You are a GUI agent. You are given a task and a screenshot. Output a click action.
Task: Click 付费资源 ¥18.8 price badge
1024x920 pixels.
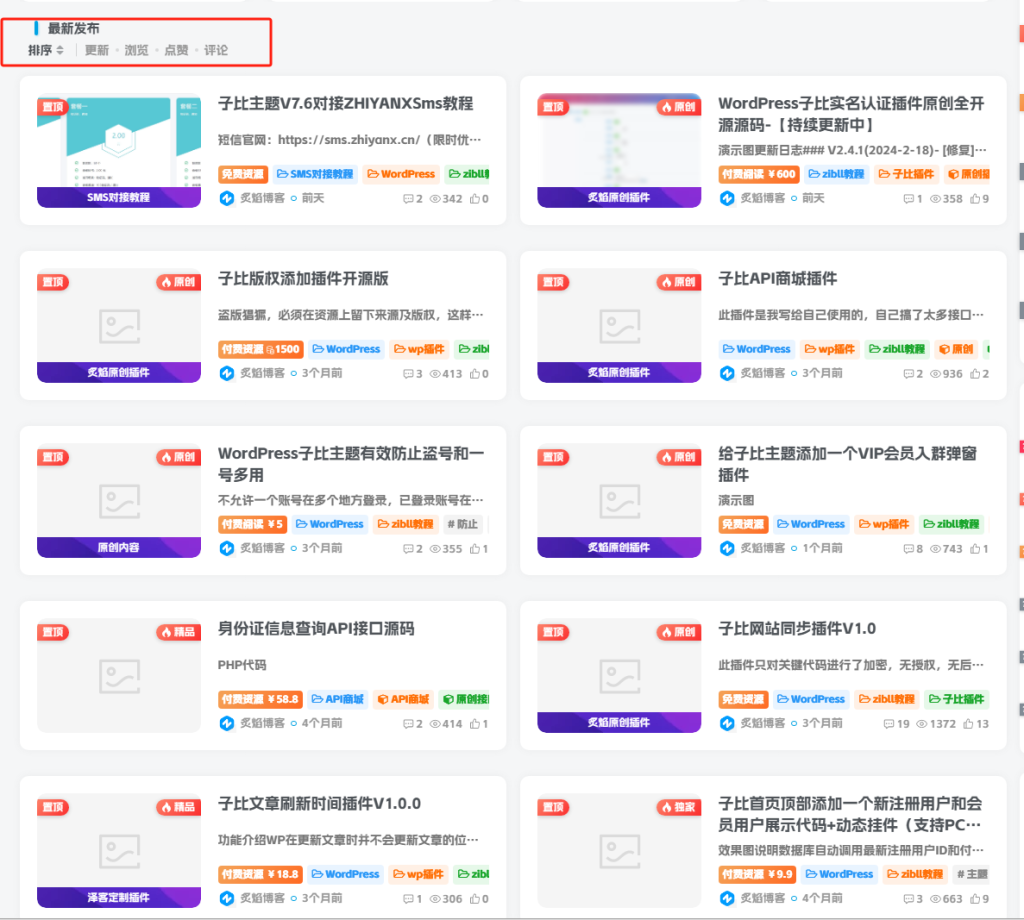point(260,874)
